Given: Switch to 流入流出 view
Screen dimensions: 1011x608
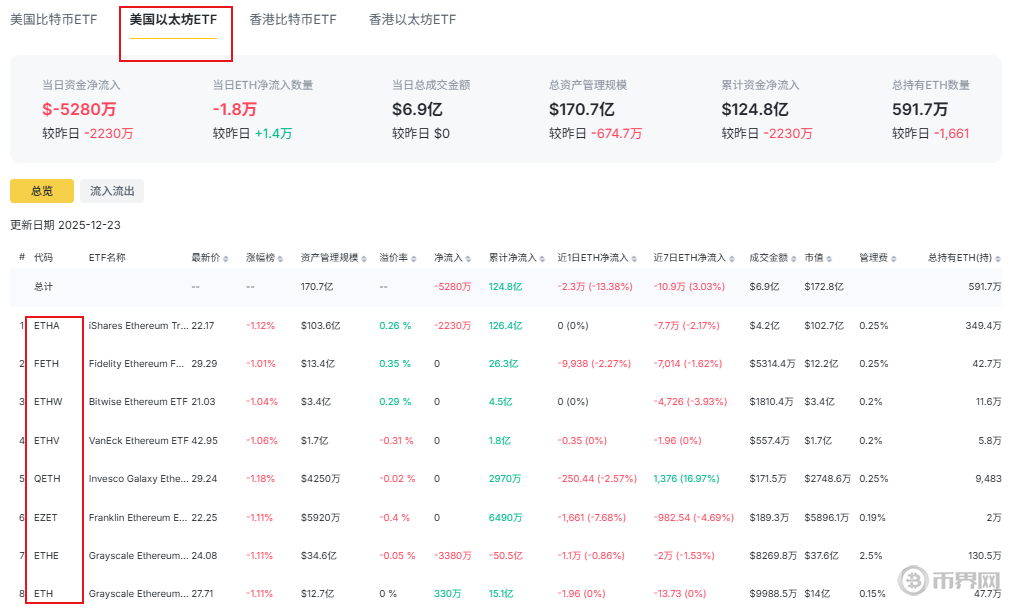Looking at the screenshot, I should tap(112, 191).
